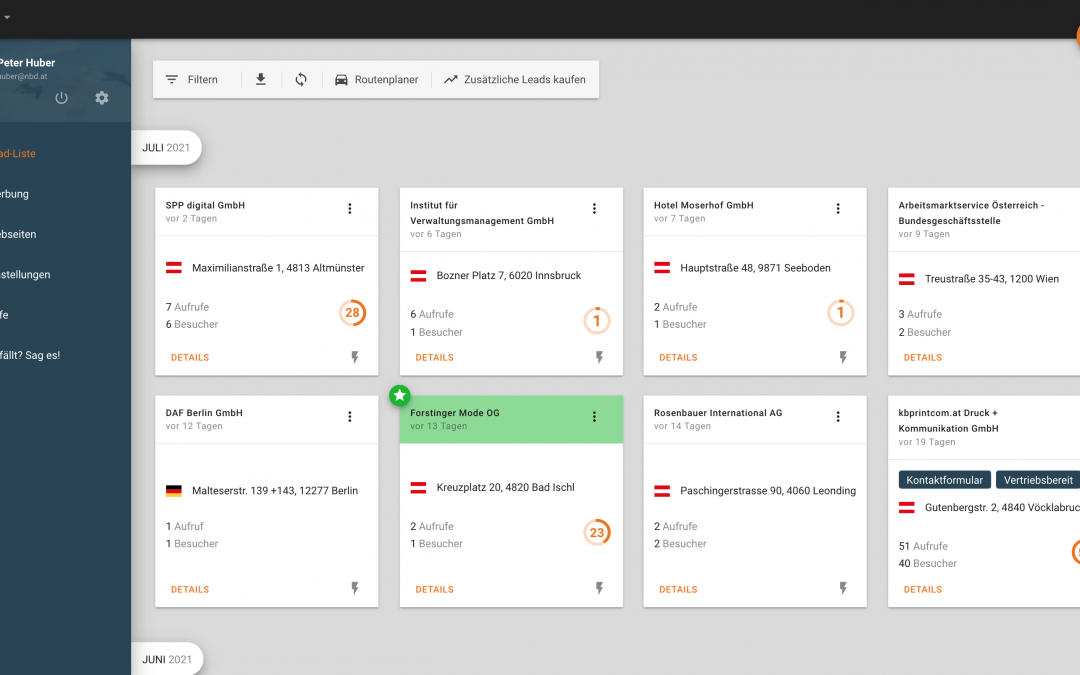This screenshot has width=1080, height=675.
Task: Open three-dot menu of Institut für Verwaltungsmanagement
Action: coord(594,209)
